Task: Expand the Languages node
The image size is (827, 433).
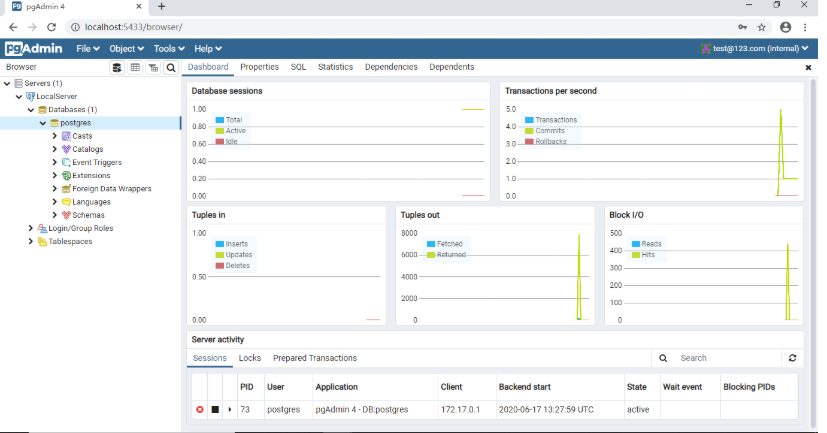Action: pyautogui.click(x=54, y=202)
